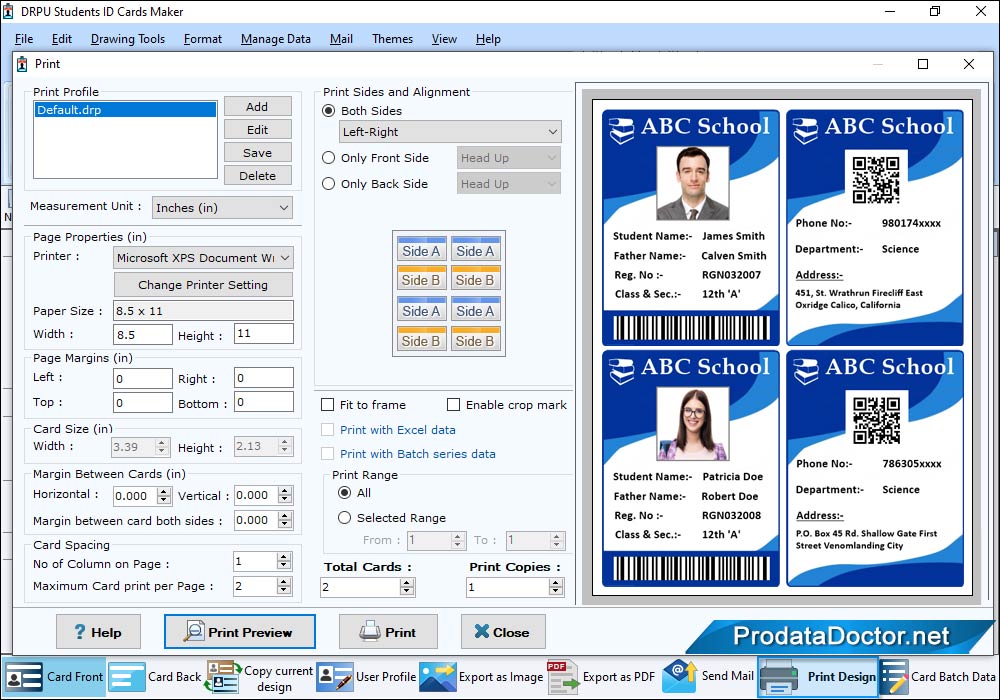Select Only Front Side option

[x=328, y=157]
